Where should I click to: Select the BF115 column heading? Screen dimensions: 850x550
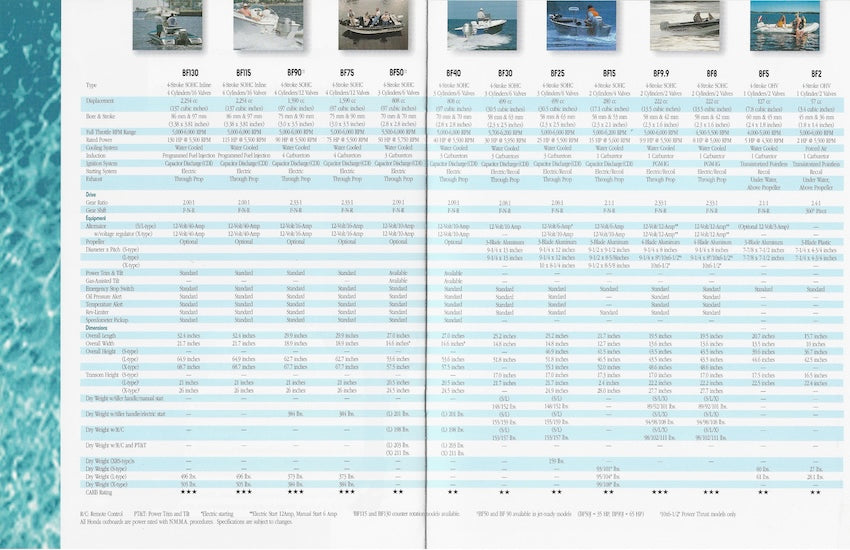243,73
